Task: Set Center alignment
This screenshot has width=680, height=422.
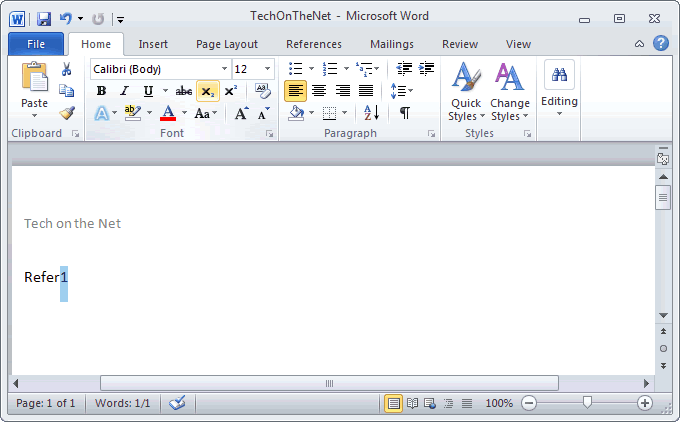Action: [319, 91]
